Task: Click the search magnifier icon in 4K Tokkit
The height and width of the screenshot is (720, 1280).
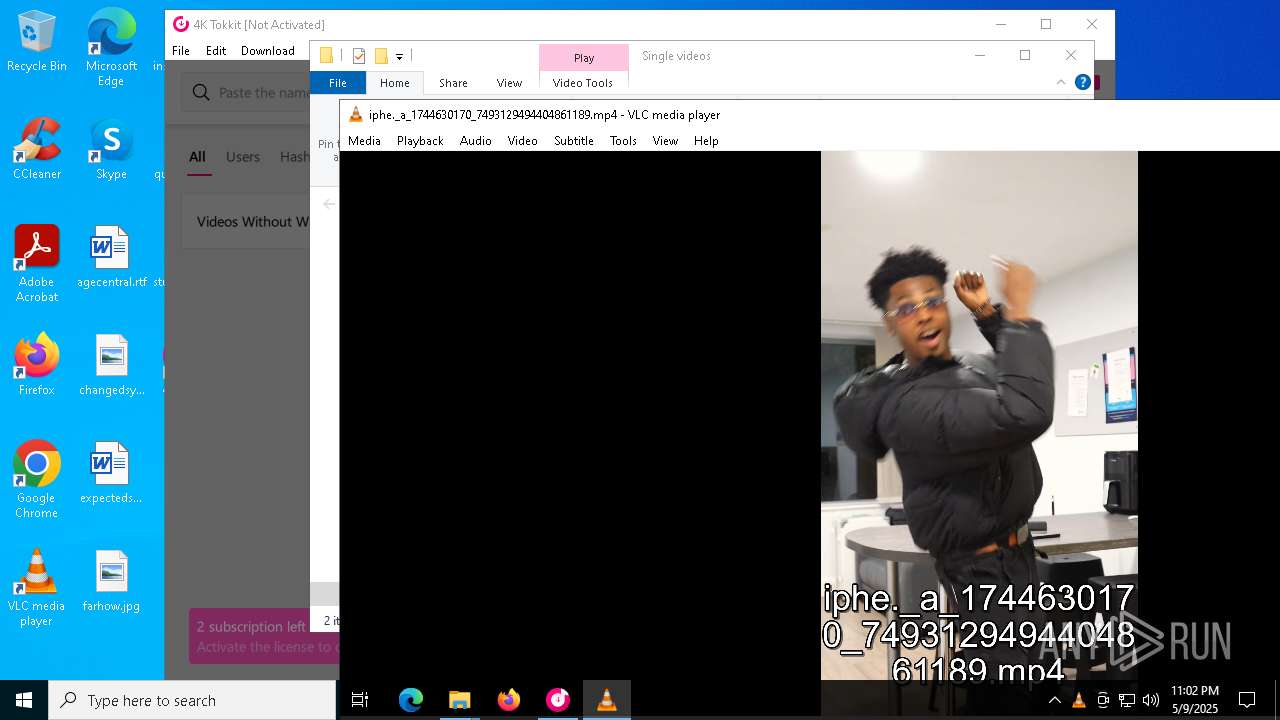Action: [201, 93]
